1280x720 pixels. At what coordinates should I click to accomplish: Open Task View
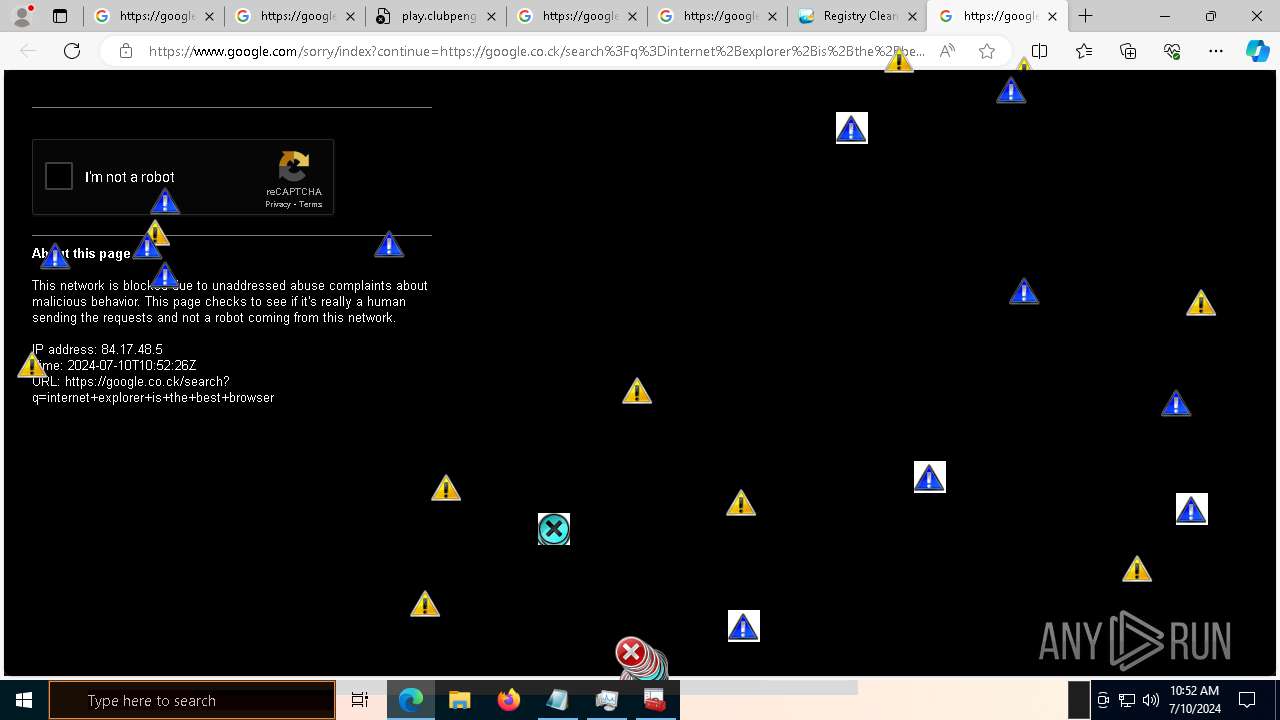click(x=360, y=700)
